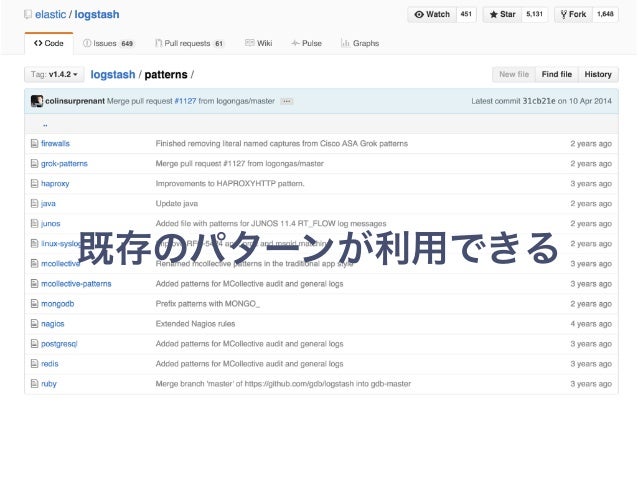Click the file icon next to grok-patterns

point(35,163)
